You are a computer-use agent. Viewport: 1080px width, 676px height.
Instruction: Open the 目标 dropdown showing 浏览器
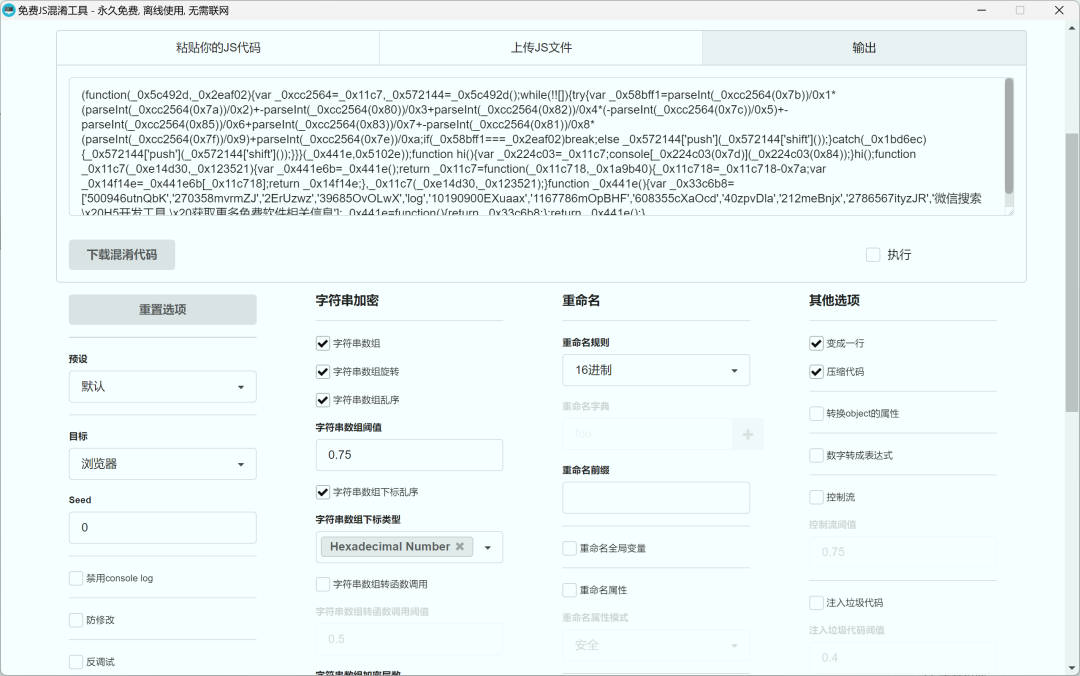[163, 464]
